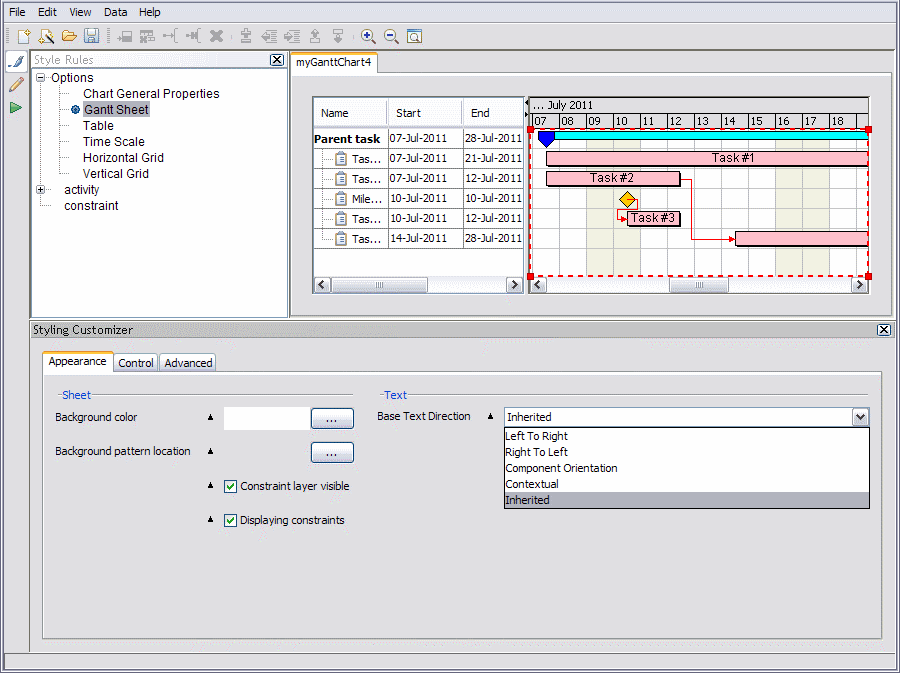The width and height of the screenshot is (900, 673).
Task: Click the Open folder toolbar icon
Action: click(69, 36)
